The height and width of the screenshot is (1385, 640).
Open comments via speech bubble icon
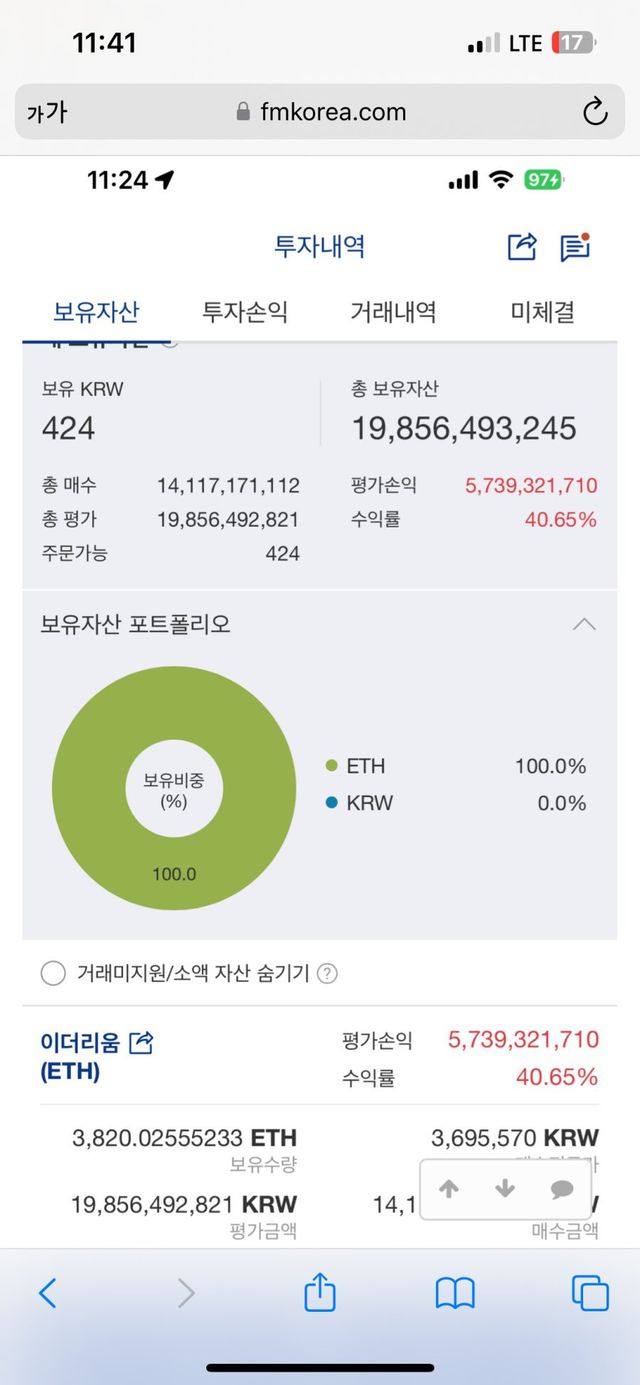click(x=562, y=1189)
